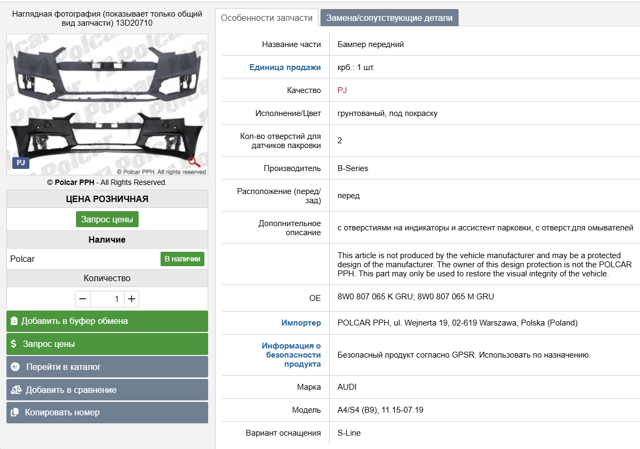Click the back arrow icon on the Перейти в каталог button

pyautogui.click(x=15, y=367)
